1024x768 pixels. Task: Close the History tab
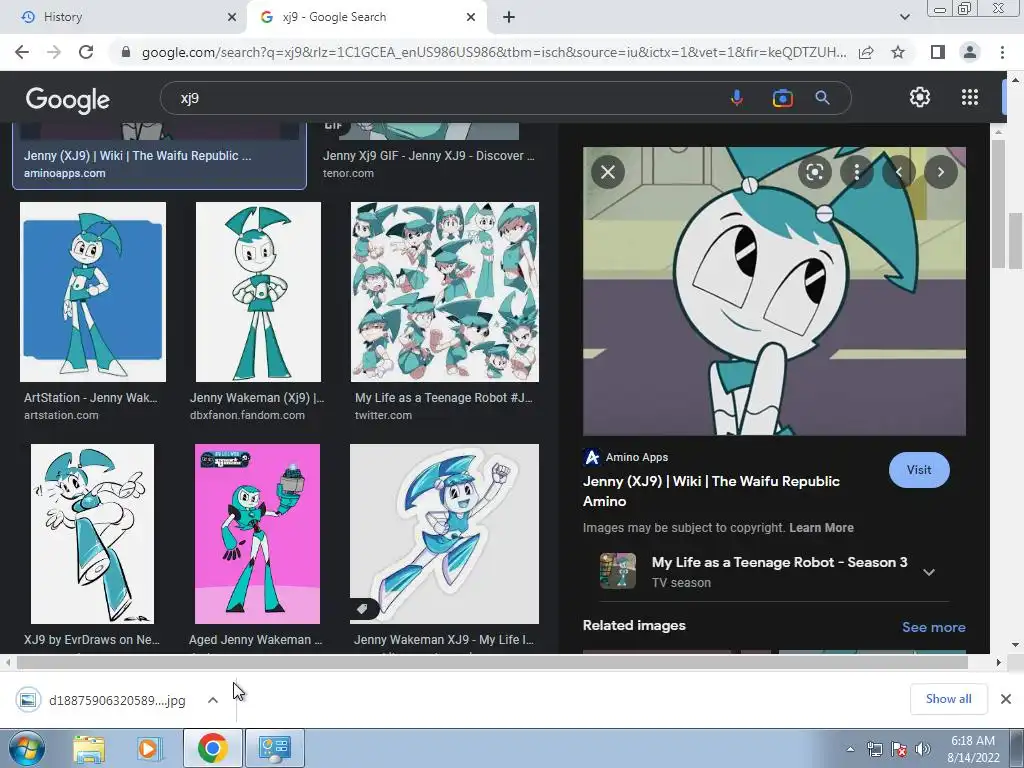coord(232,17)
